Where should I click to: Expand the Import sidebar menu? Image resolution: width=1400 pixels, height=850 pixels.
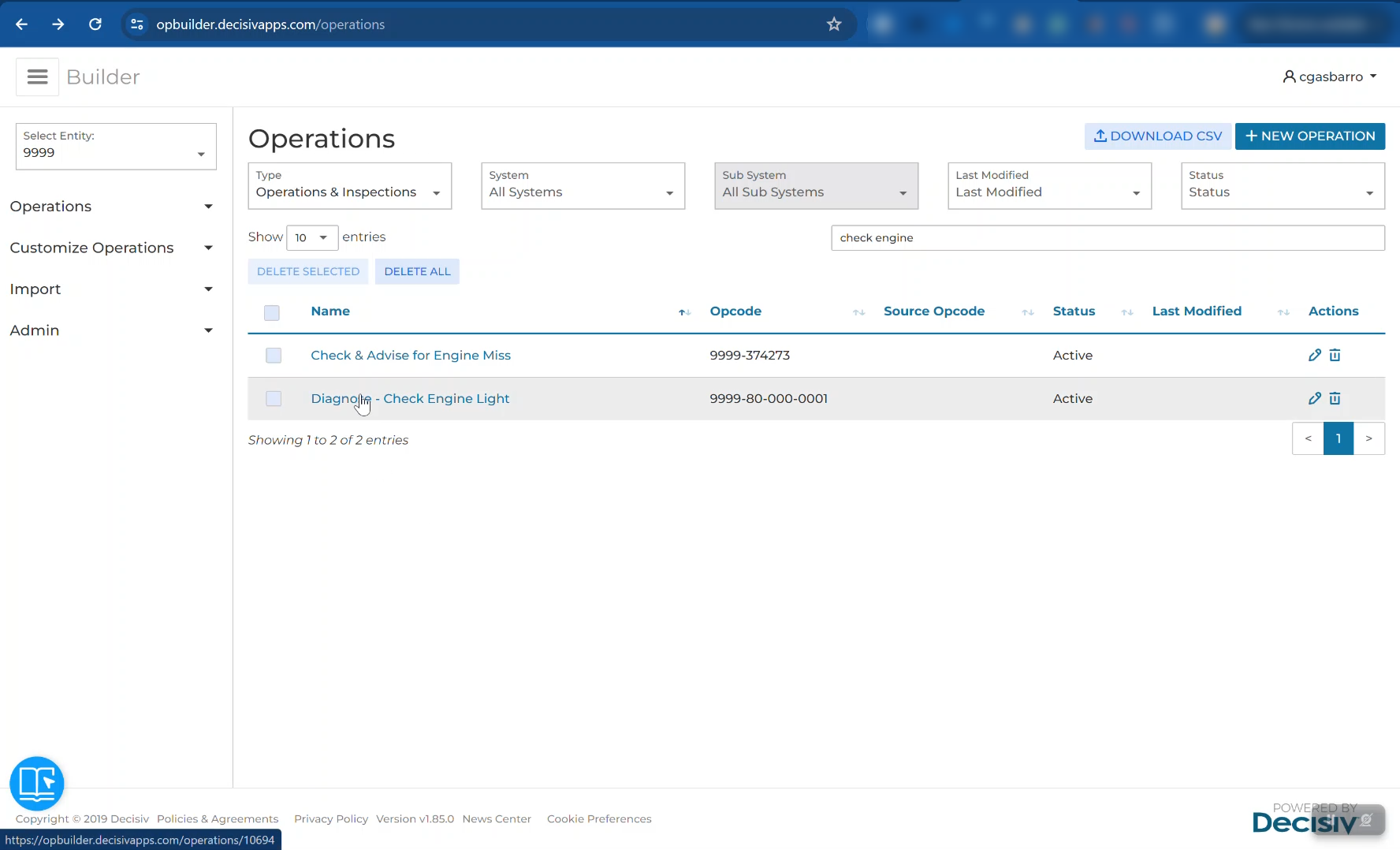(112, 289)
